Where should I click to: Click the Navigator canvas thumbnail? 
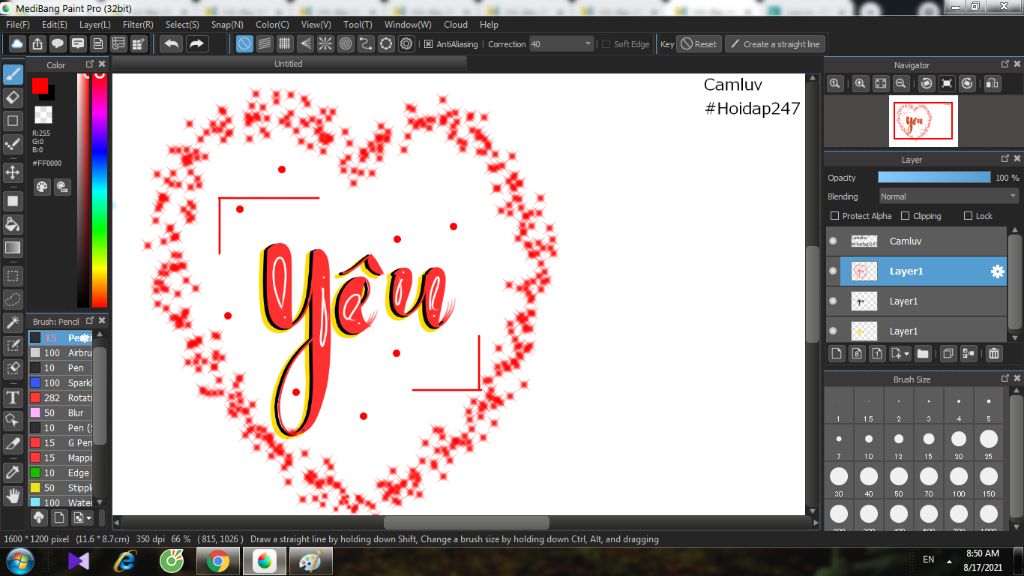[923, 121]
